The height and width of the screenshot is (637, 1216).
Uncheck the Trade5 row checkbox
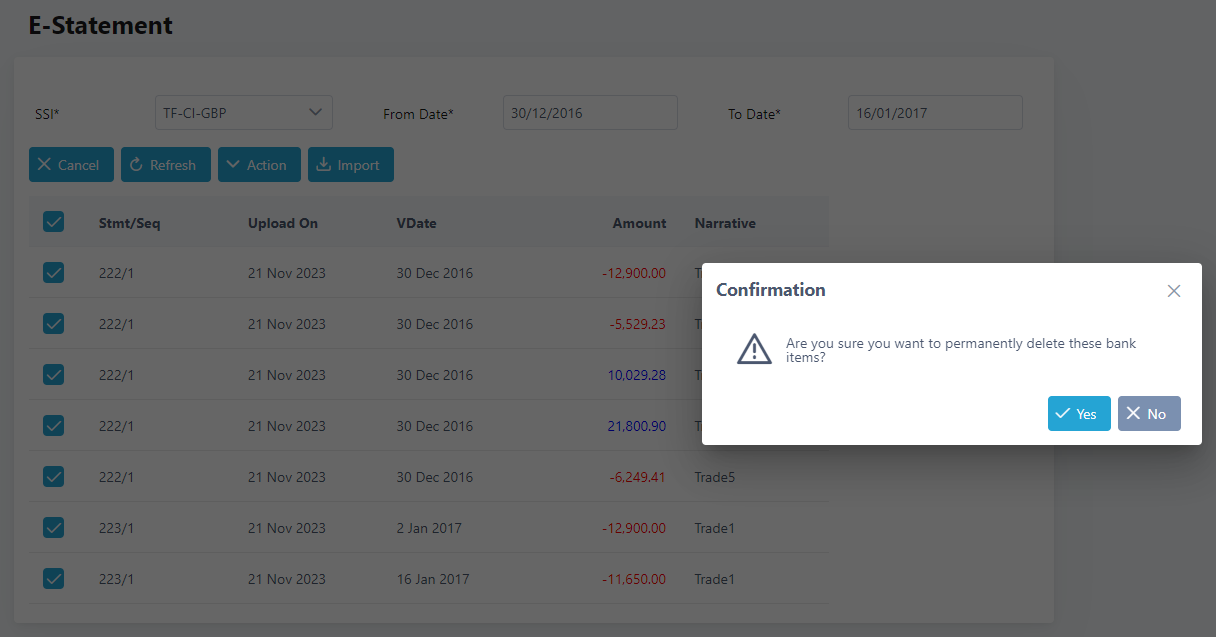coord(54,476)
